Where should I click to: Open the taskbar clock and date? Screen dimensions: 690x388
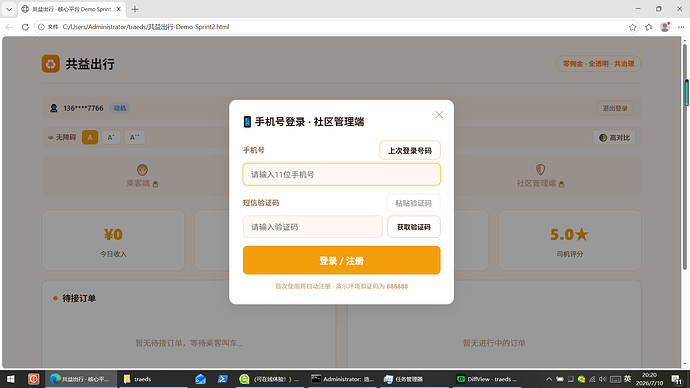pos(649,379)
